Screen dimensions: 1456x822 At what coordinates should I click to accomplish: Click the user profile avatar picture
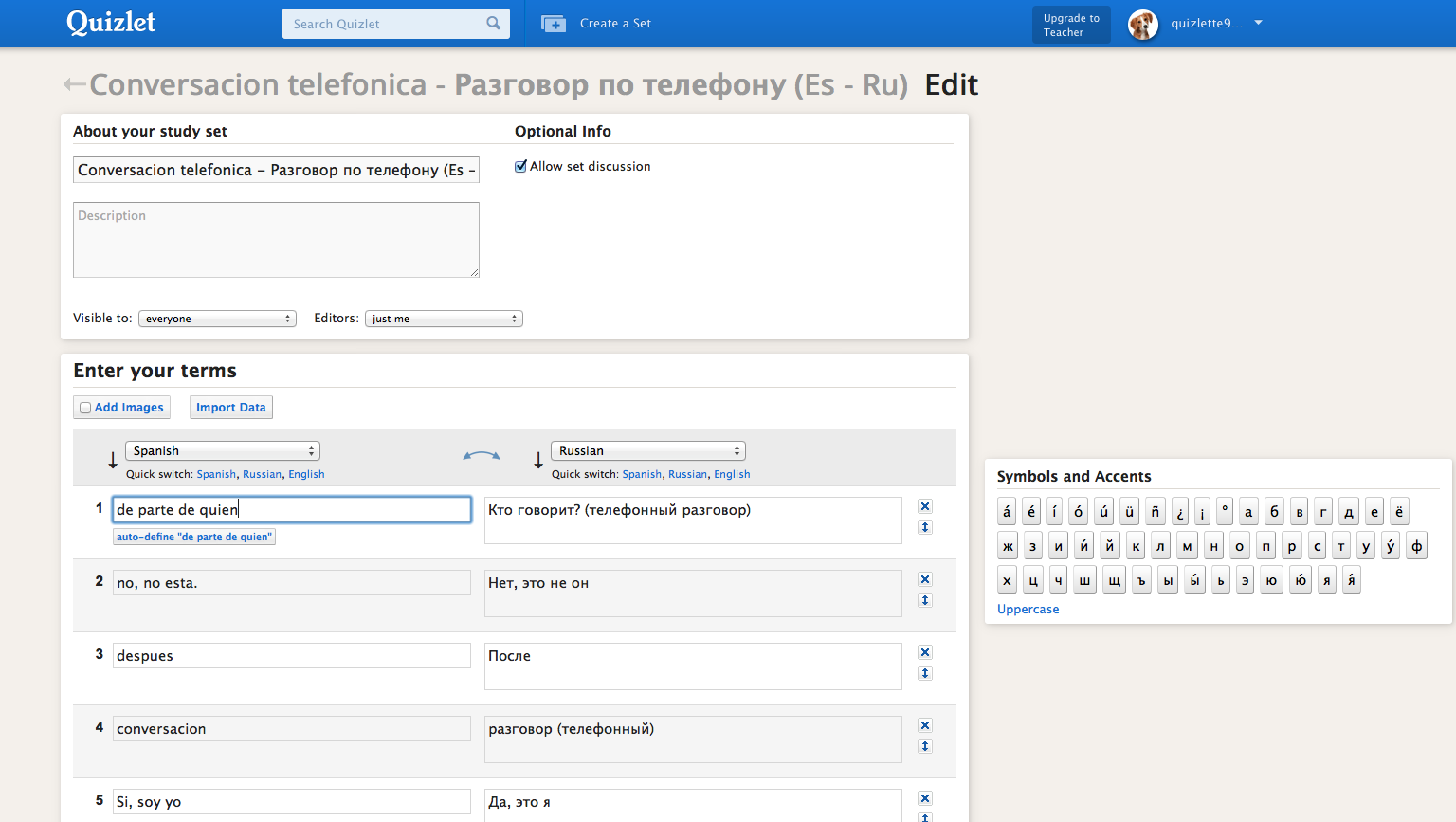click(x=1143, y=24)
